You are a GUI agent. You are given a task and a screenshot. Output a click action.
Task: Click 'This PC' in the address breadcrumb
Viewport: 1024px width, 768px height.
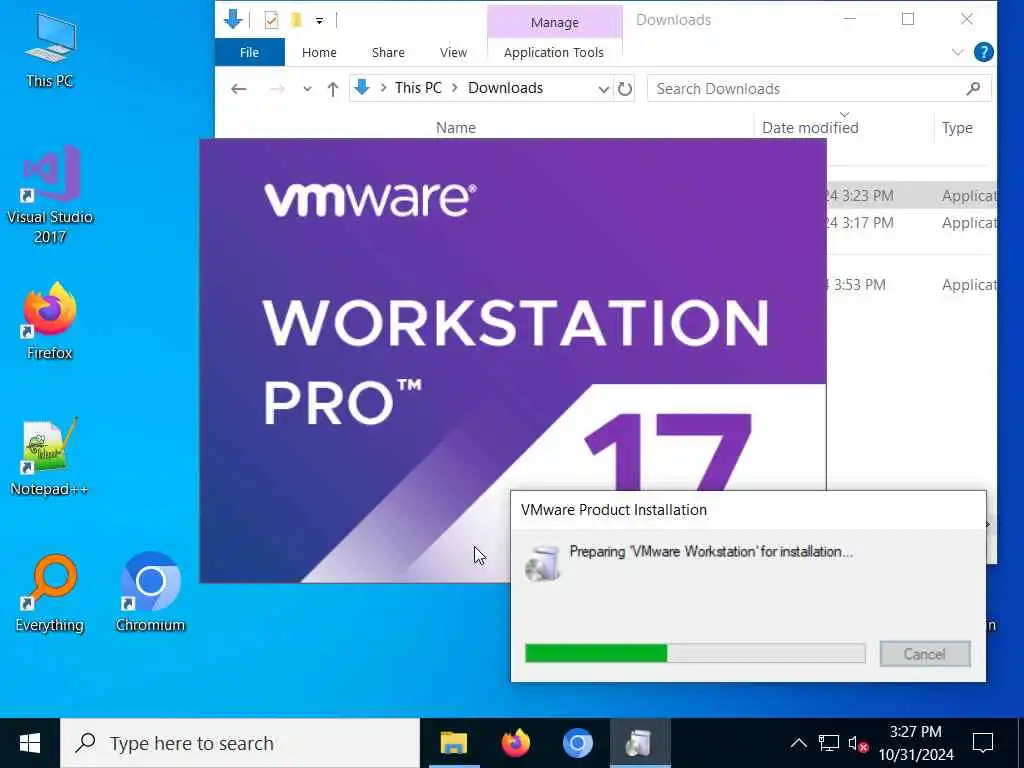[x=418, y=88]
